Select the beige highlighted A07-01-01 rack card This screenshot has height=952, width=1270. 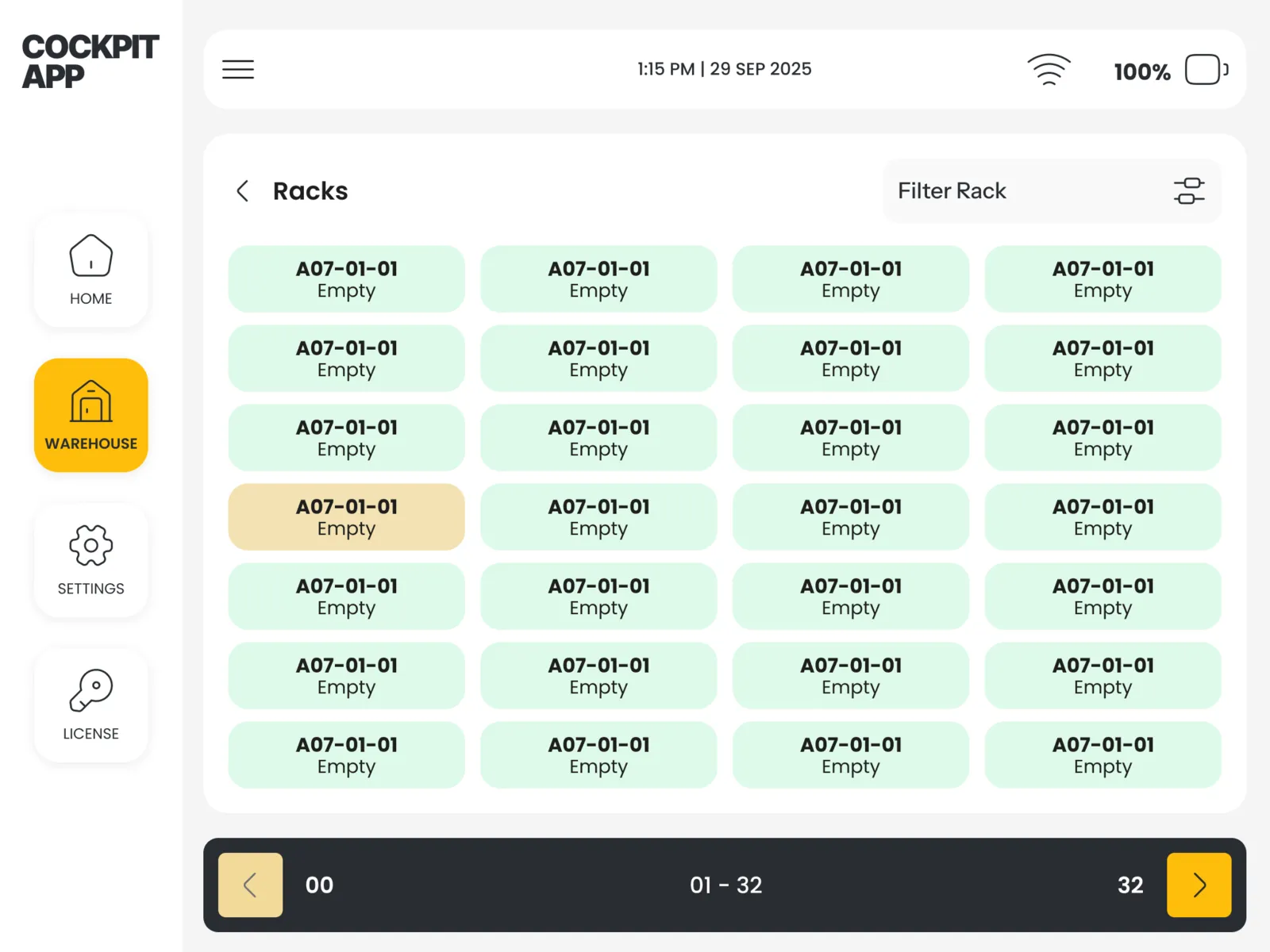tap(346, 517)
